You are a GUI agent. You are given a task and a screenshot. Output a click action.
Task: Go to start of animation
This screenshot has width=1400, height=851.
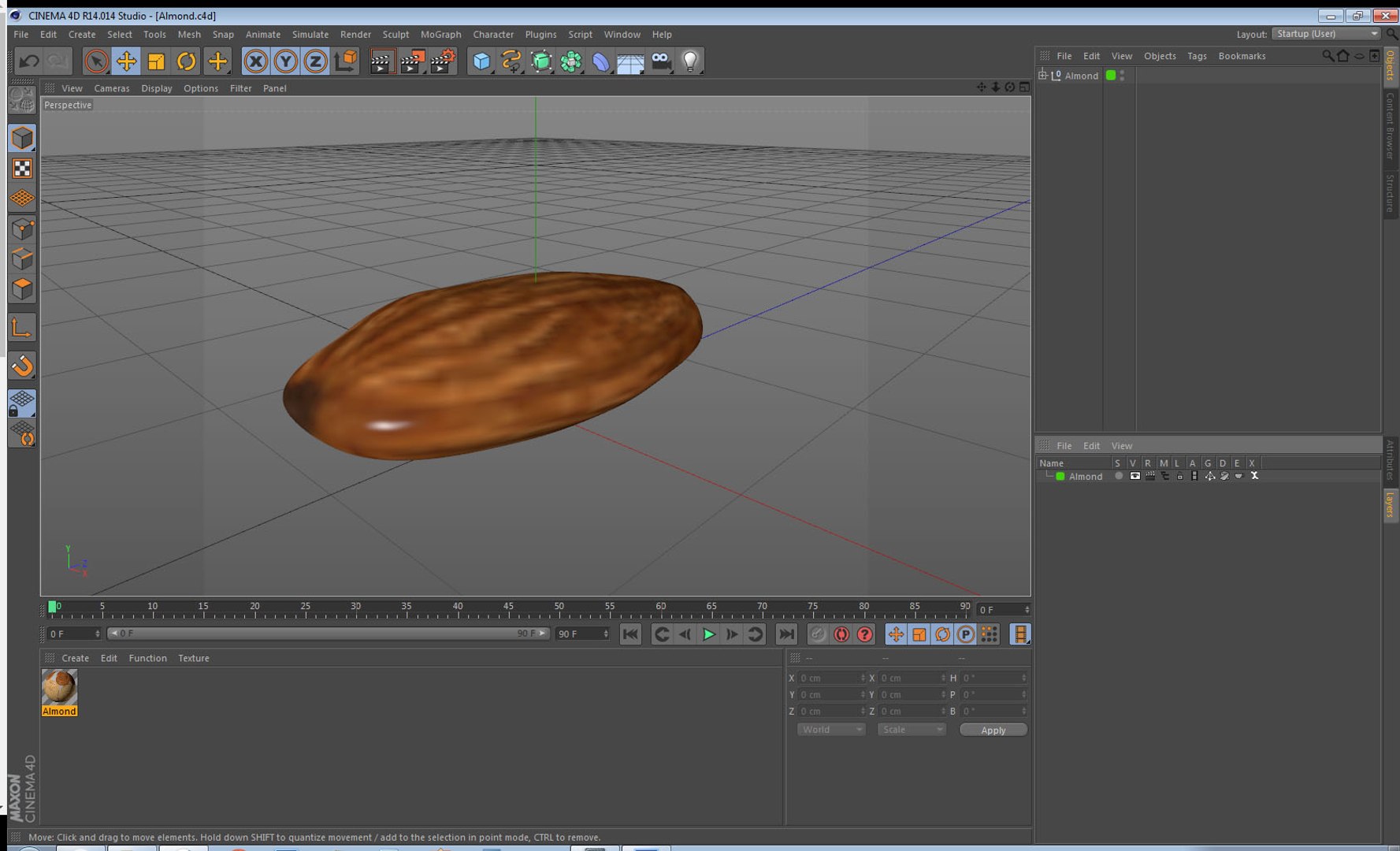630,634
